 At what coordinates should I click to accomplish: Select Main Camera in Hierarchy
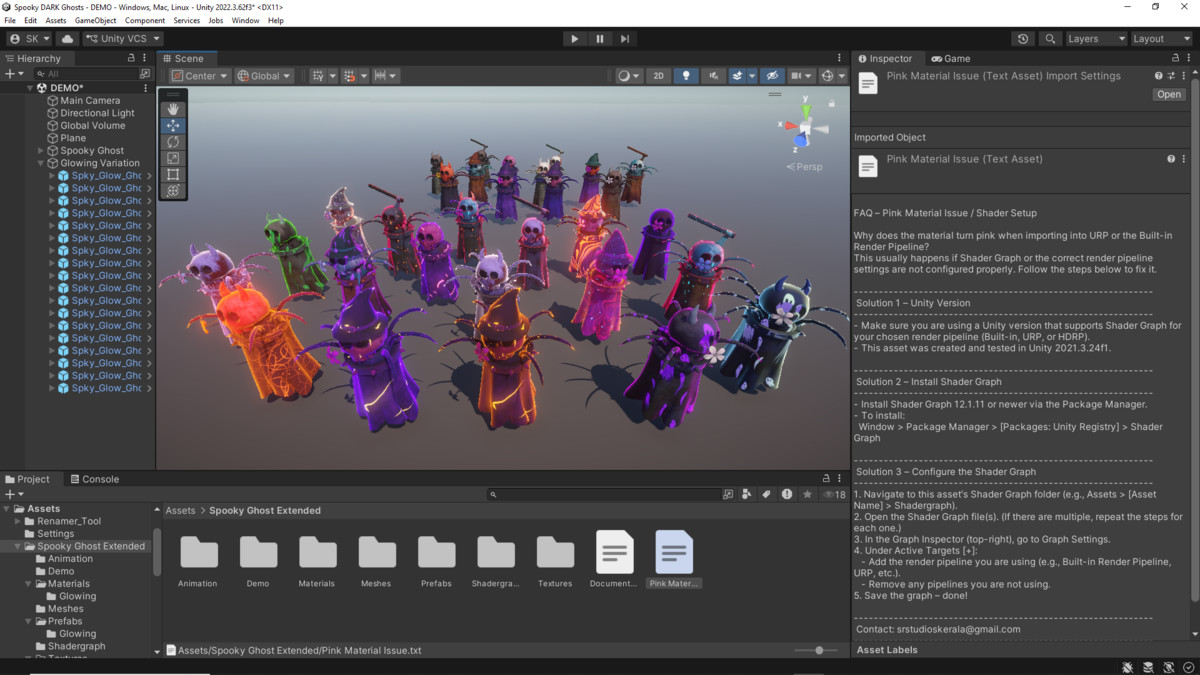click(x=90, y=100)
